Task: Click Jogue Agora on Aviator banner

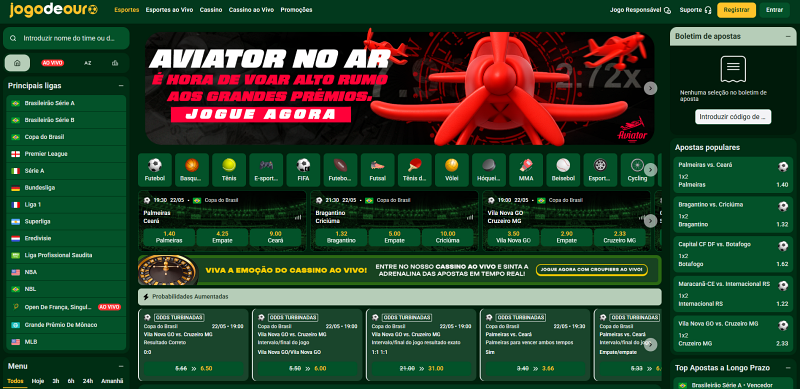Action: pyautogui.click(x=261, y=114)
